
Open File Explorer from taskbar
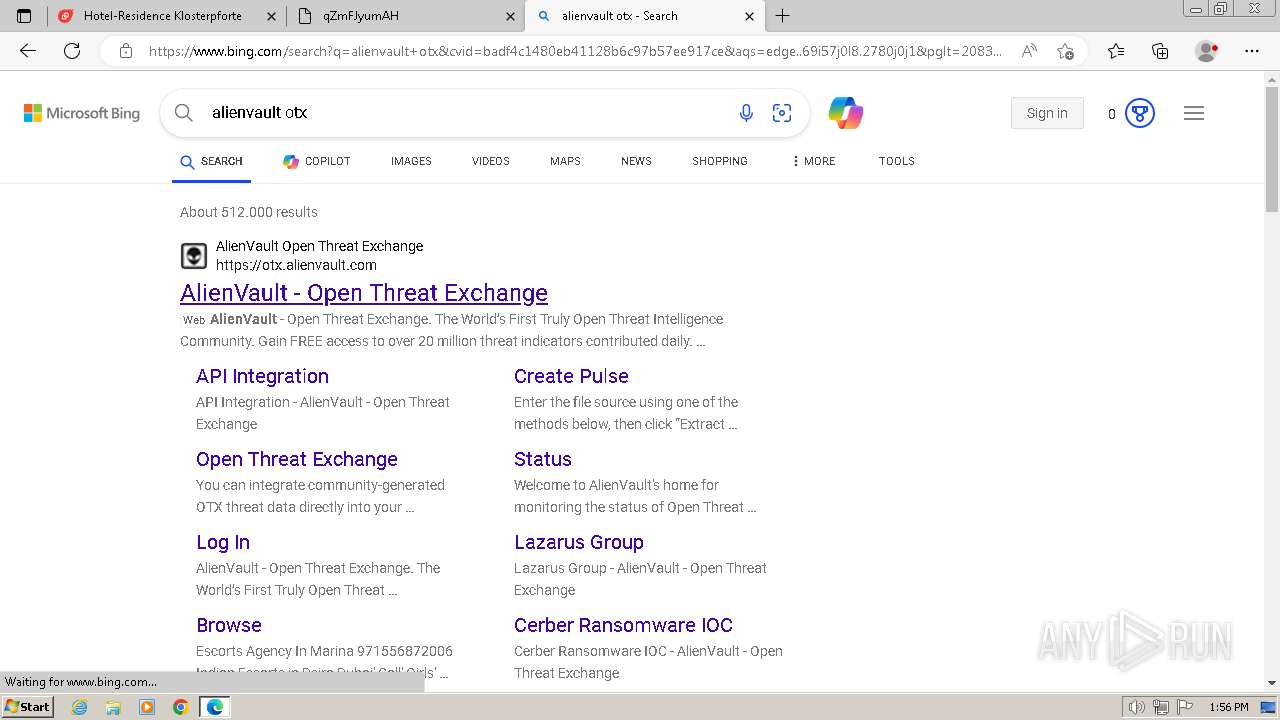pos(113,707)
